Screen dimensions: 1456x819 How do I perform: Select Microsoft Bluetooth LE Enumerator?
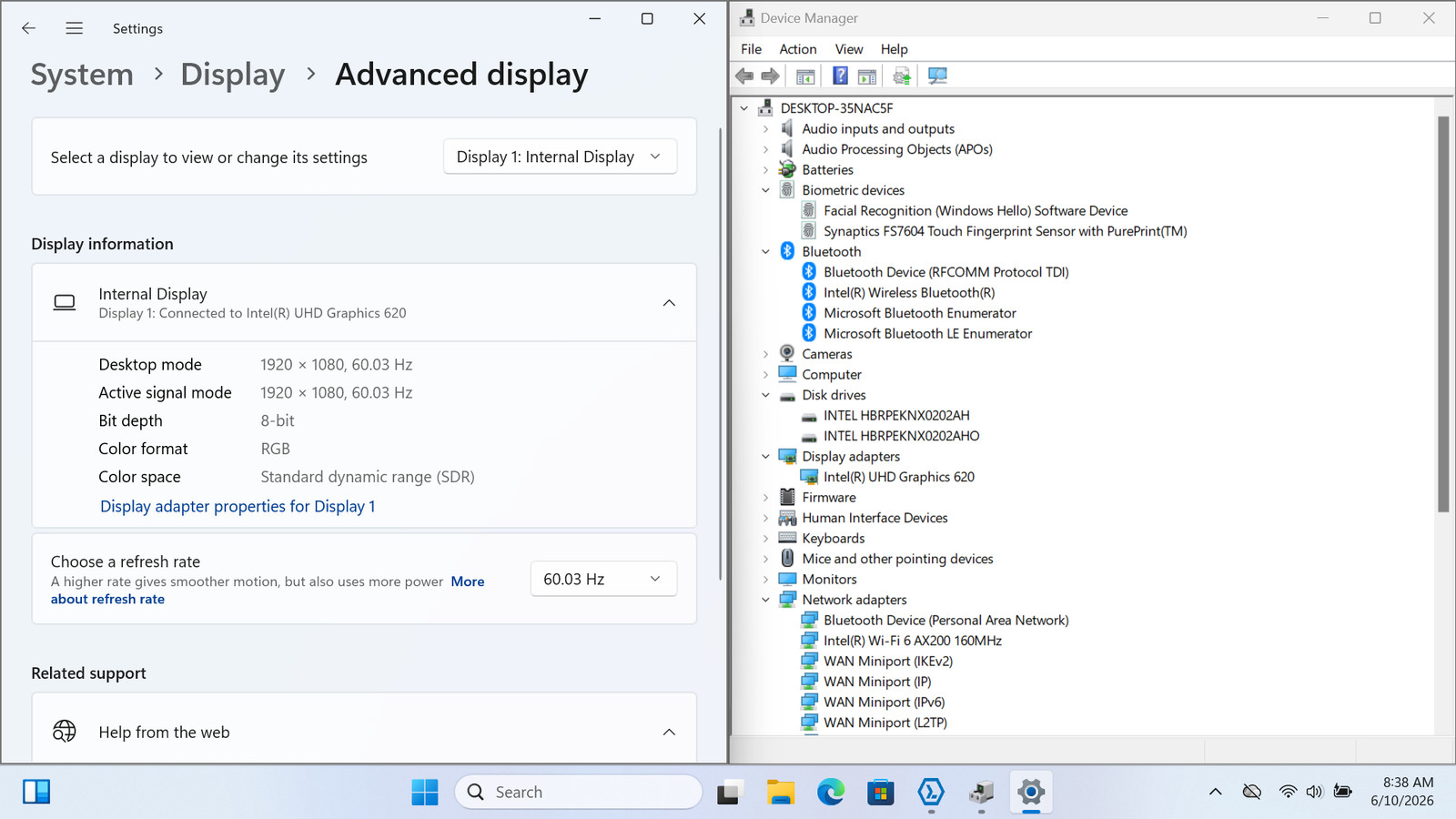pos(928,334)
